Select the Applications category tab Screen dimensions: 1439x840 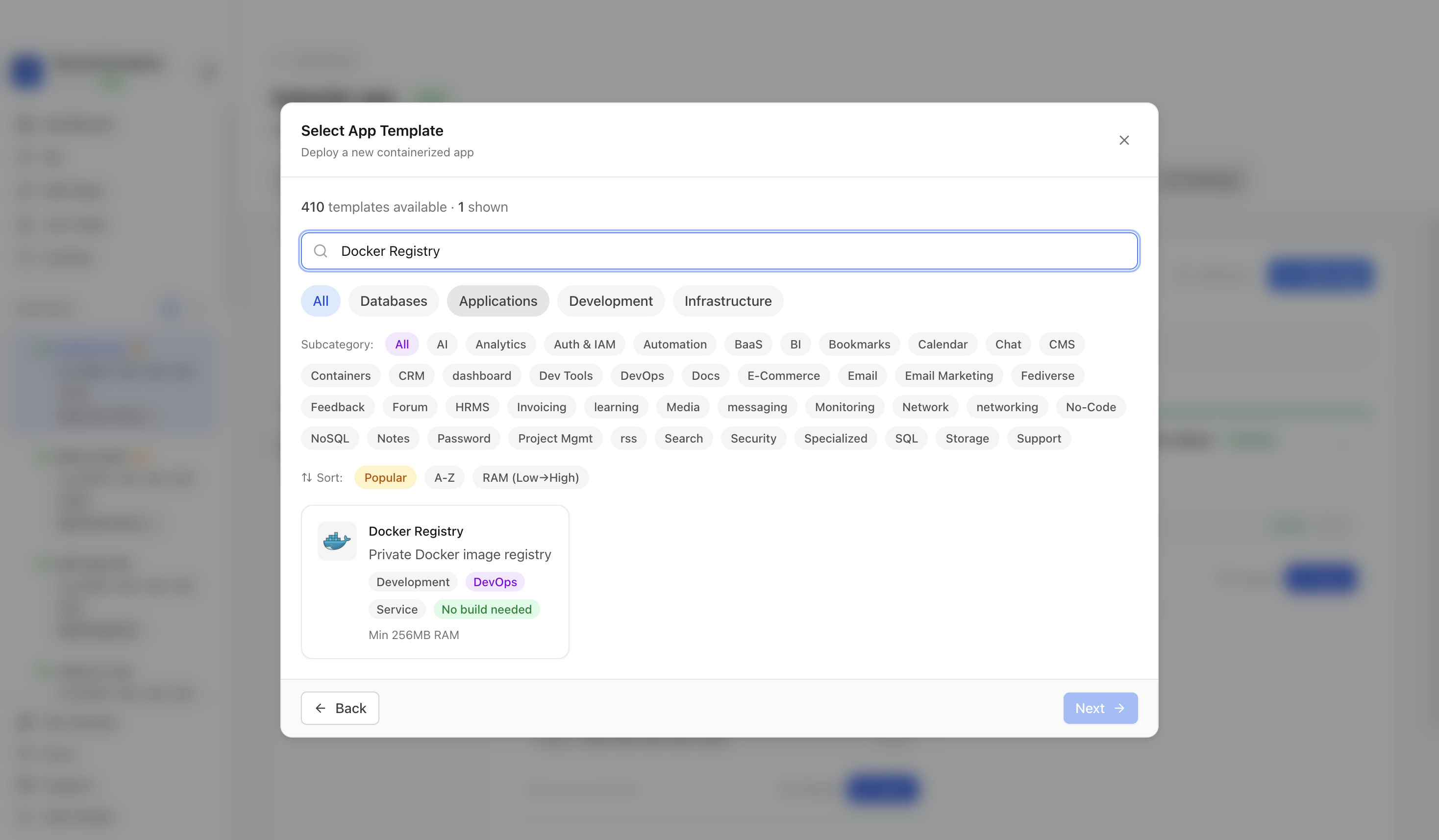tap(498, 301)
